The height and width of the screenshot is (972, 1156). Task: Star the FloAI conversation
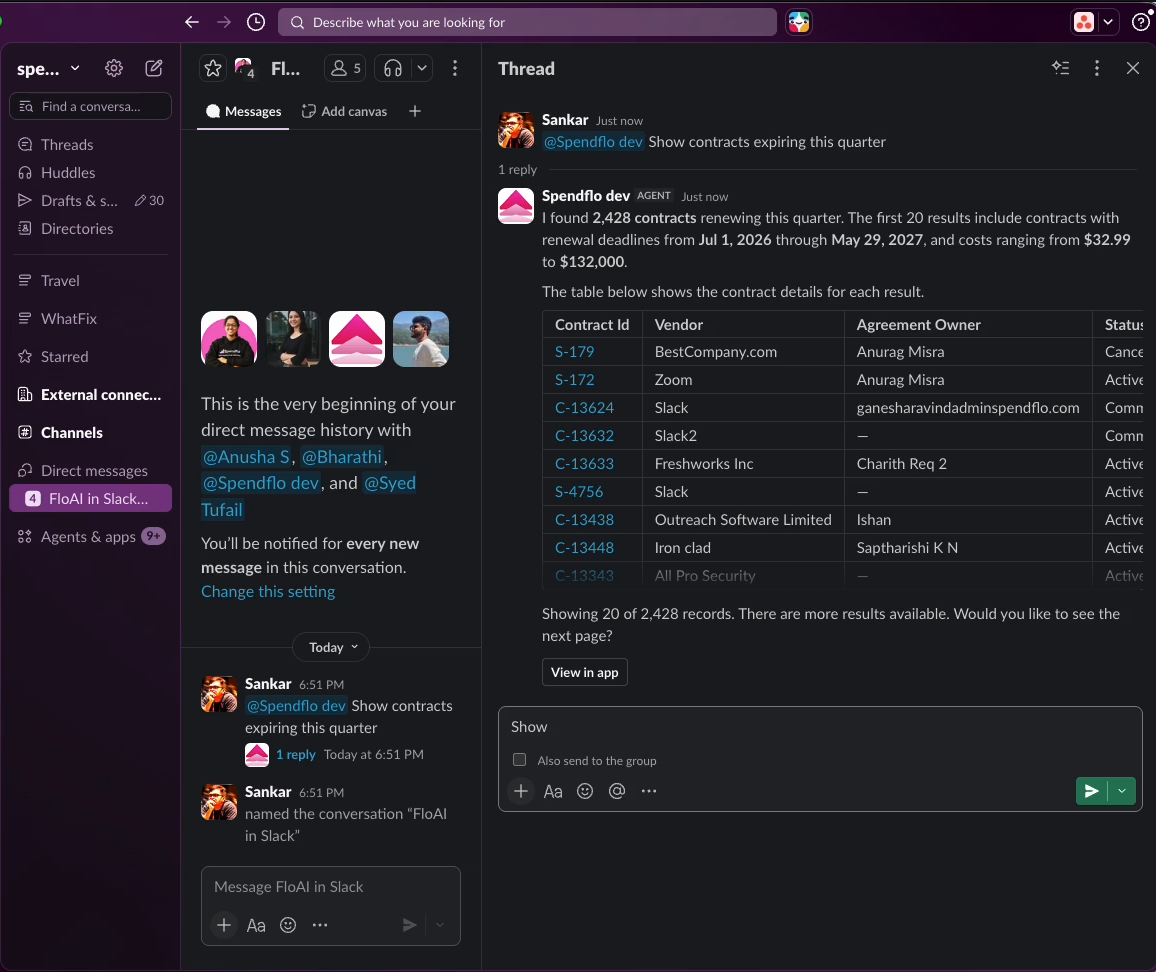point(213,69)
